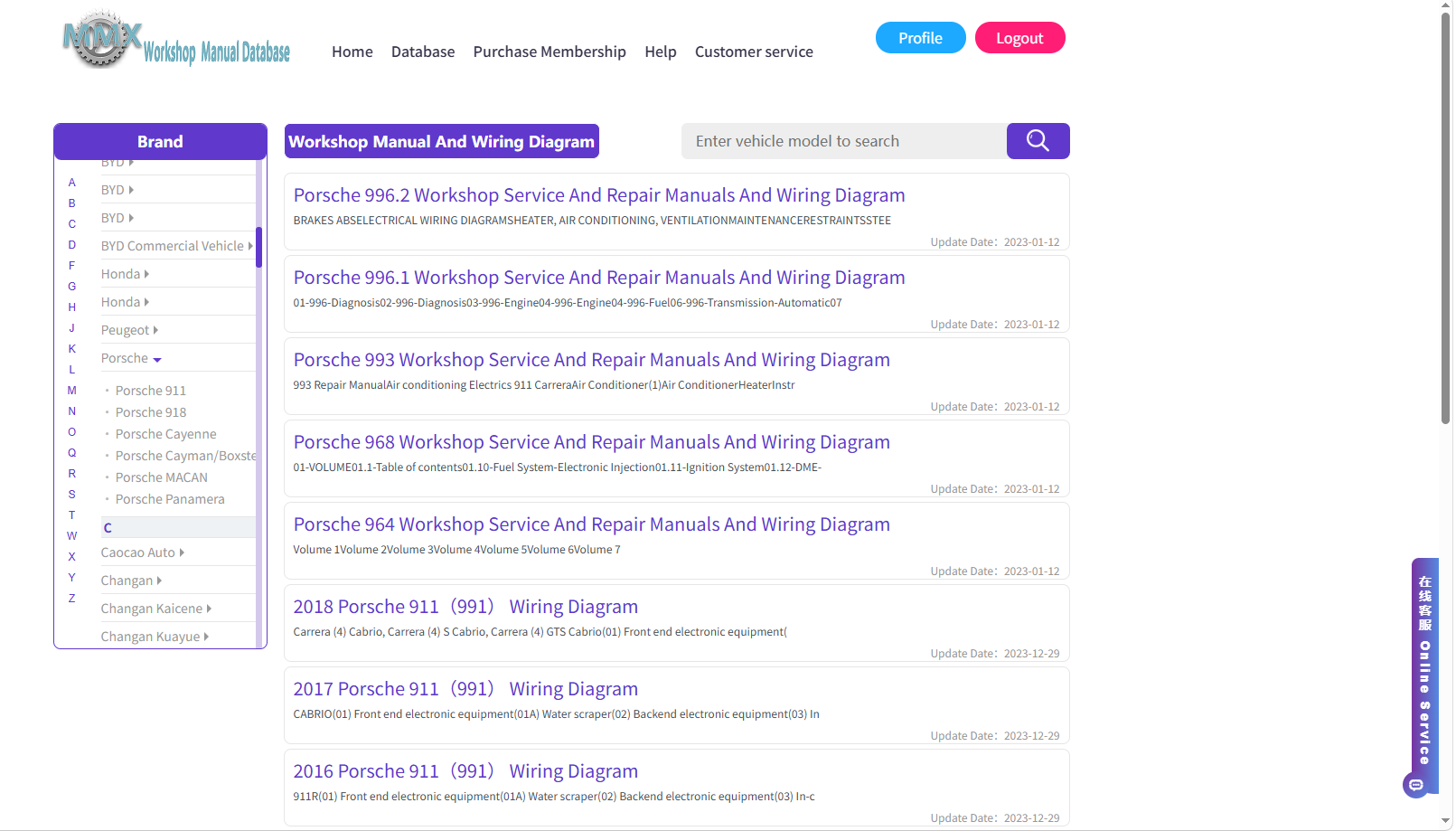The width and height of the screenshot is (1456, 831).
Task: Jump to brands starting with Y
Action: coord(72,578)
